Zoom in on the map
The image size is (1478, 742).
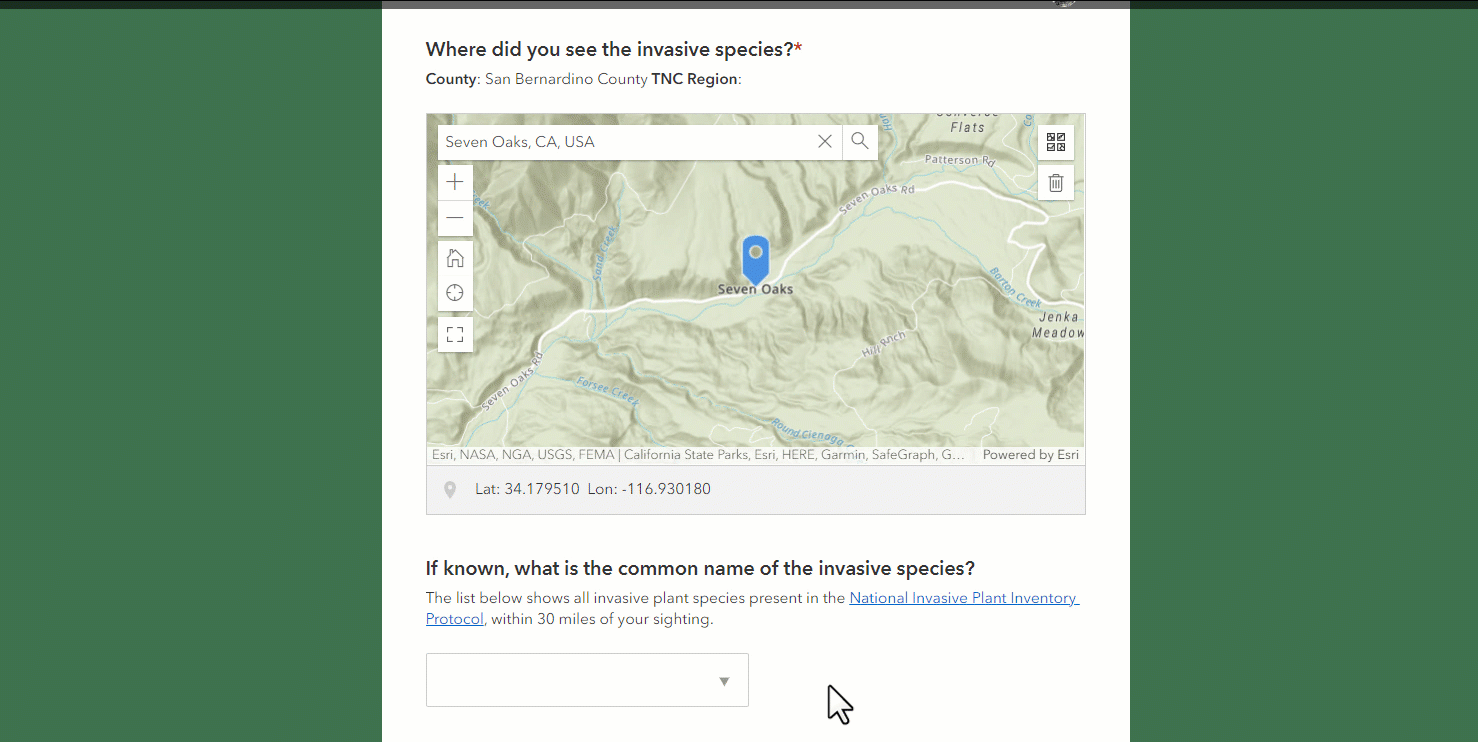pos(455,182)
